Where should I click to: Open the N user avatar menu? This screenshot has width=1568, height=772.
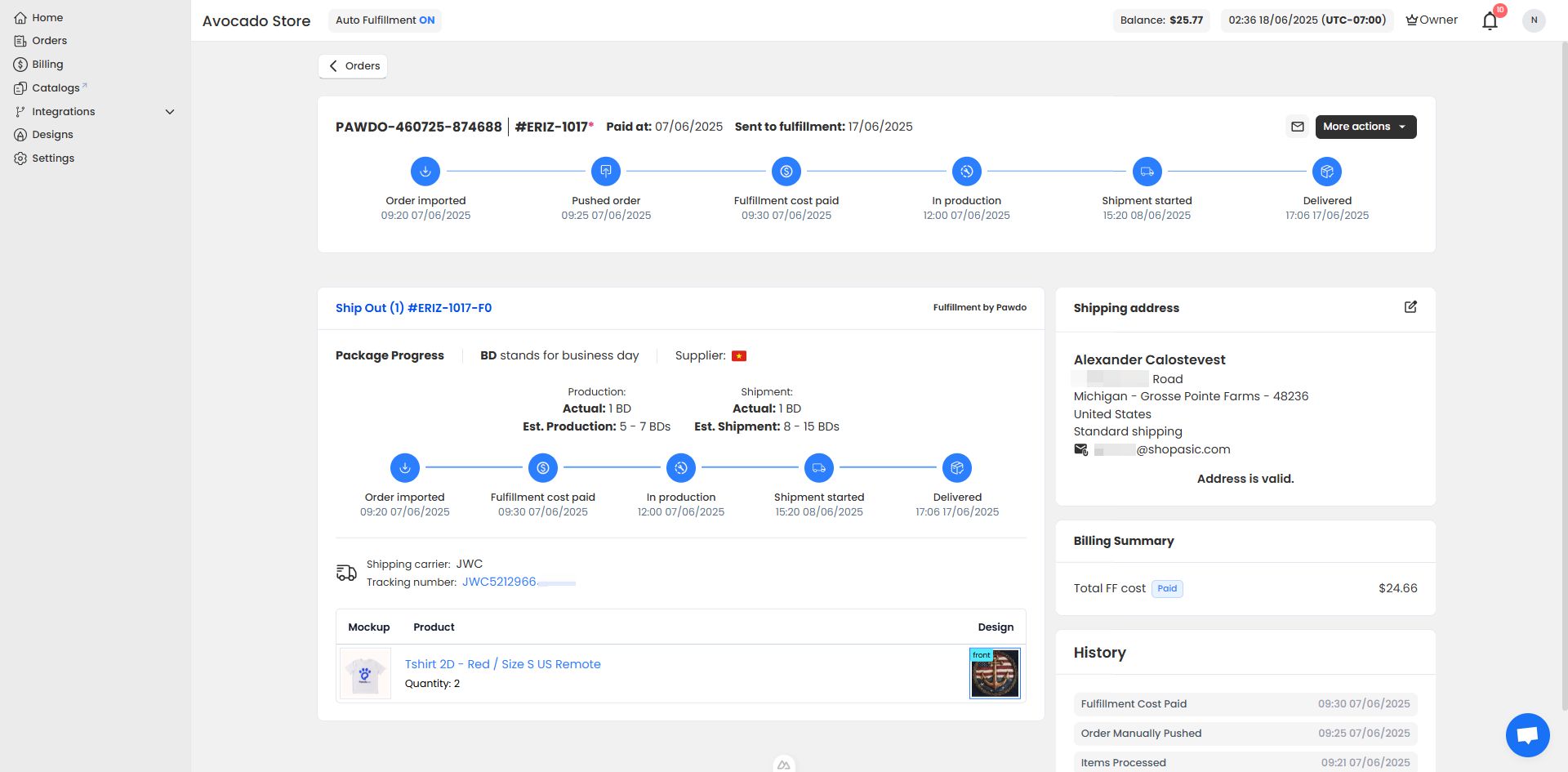pos(1534,20)
